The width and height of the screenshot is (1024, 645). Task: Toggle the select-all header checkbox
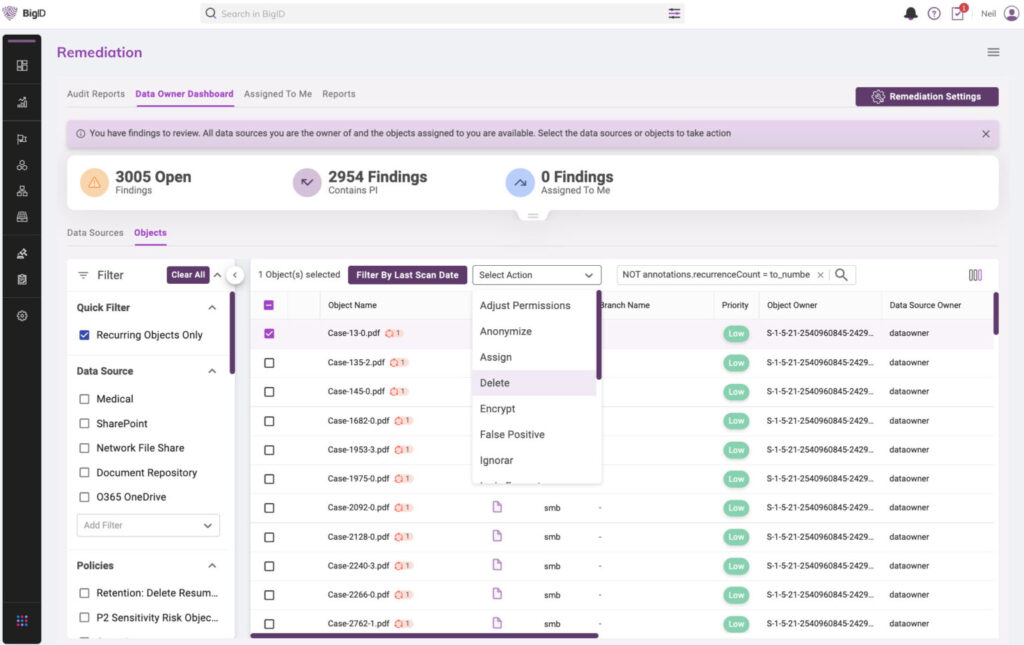(269, 305)
